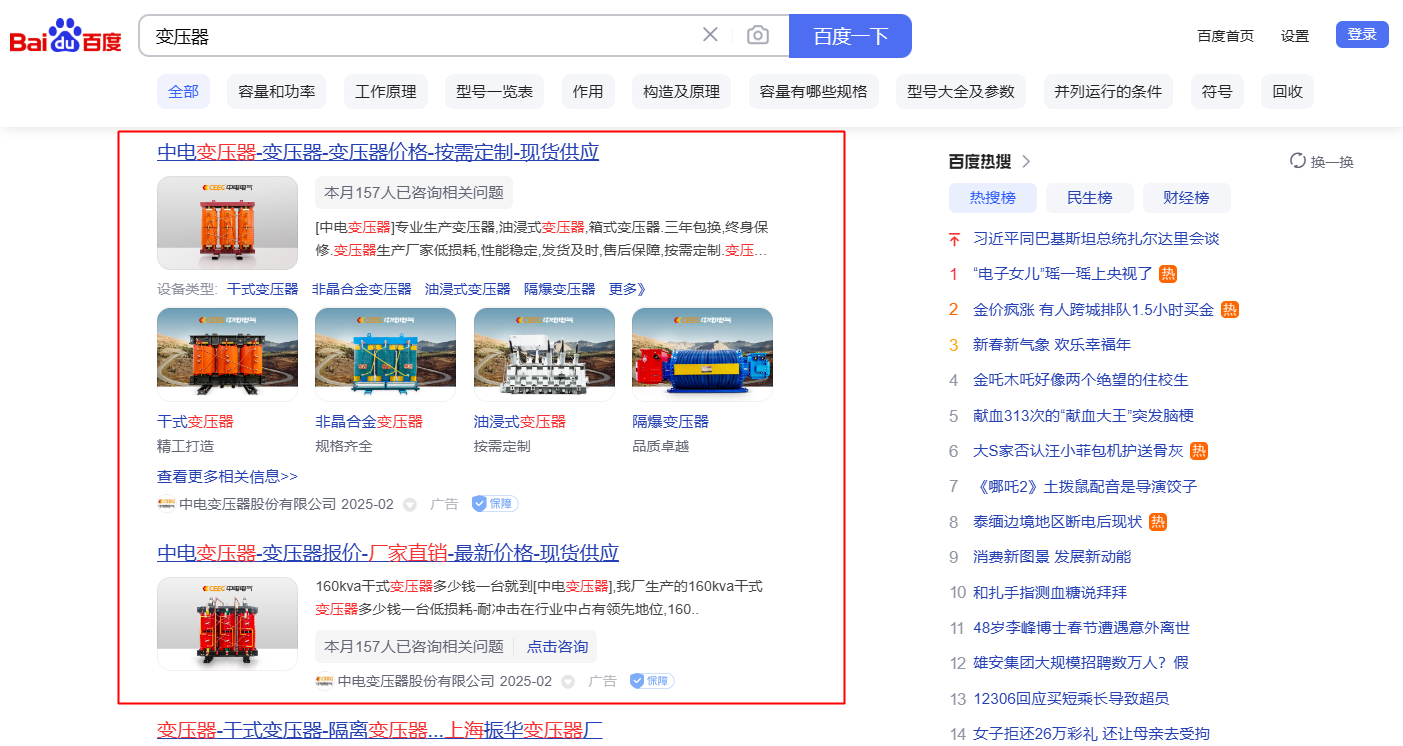1403x746 pixels.
Task: Click the 保障 badge in second ad result
Action: point(652,681)
